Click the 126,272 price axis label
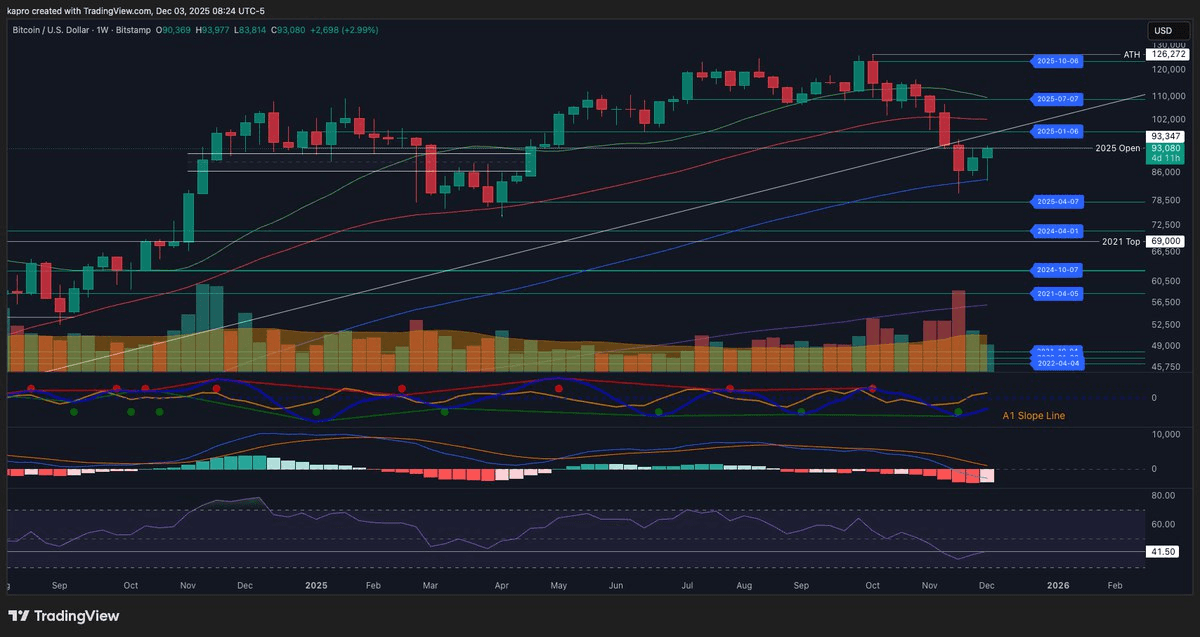 (x=1165, y=54)
